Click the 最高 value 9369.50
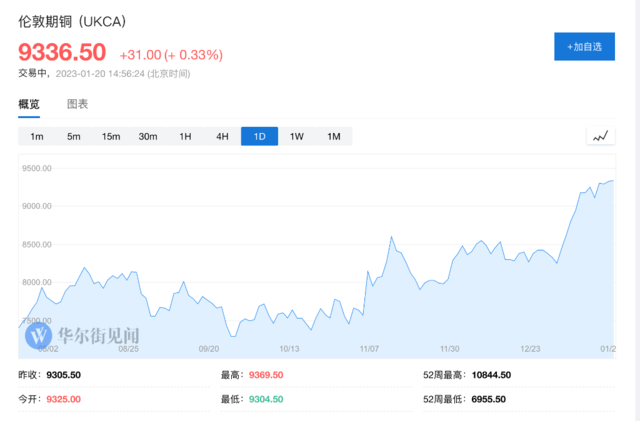640x421 pixels. coord(266,375)
